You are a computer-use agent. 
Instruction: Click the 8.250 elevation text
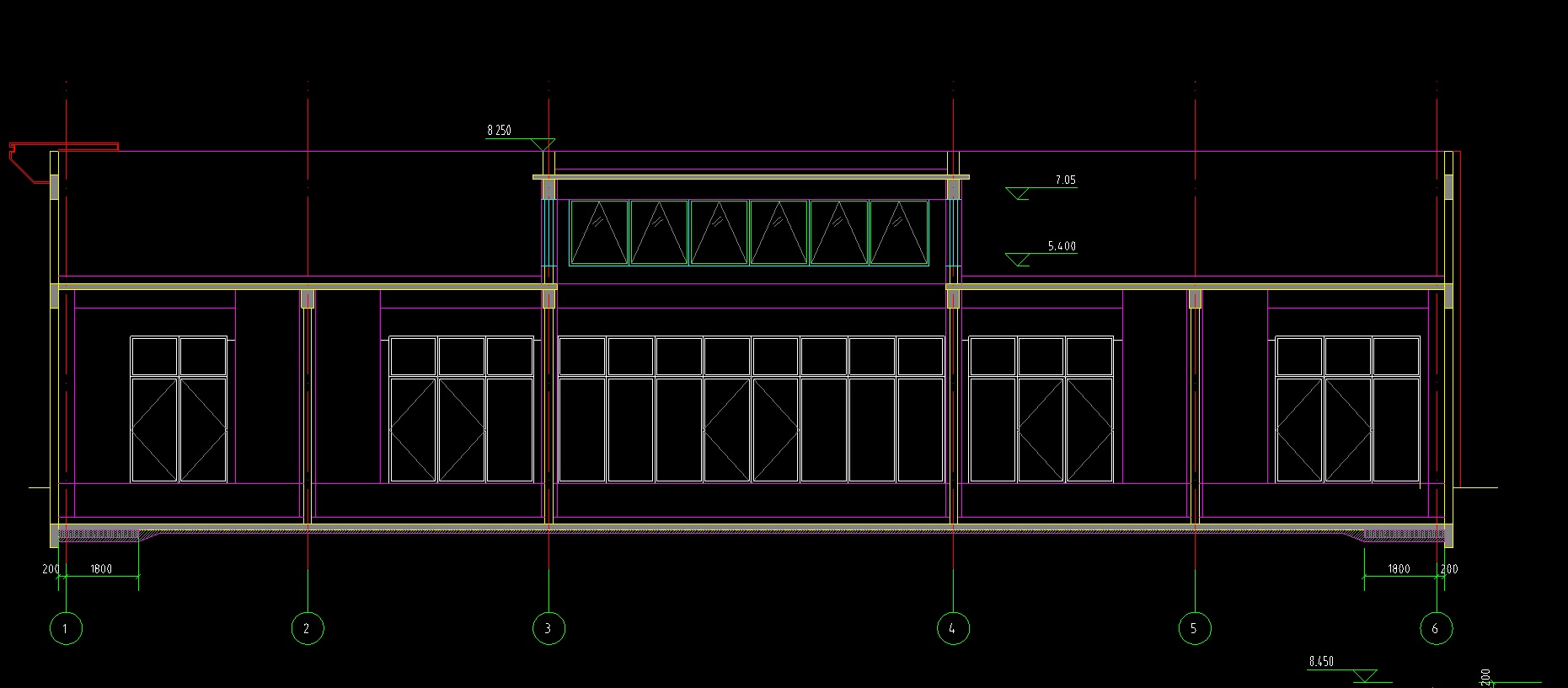click(x=499, y=131)
